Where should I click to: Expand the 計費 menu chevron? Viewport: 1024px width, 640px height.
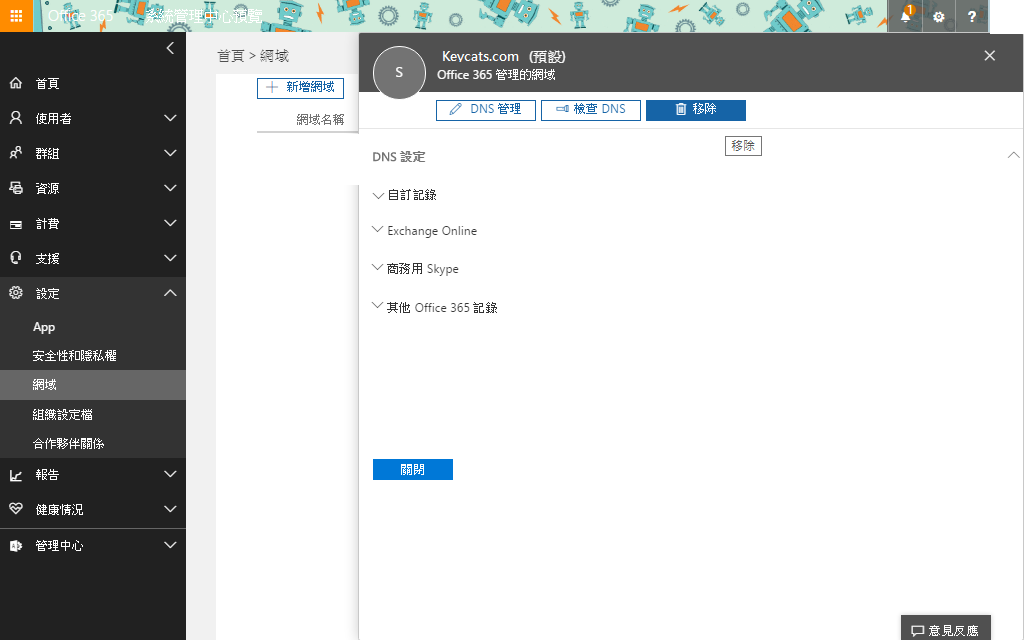click(170, 223)
